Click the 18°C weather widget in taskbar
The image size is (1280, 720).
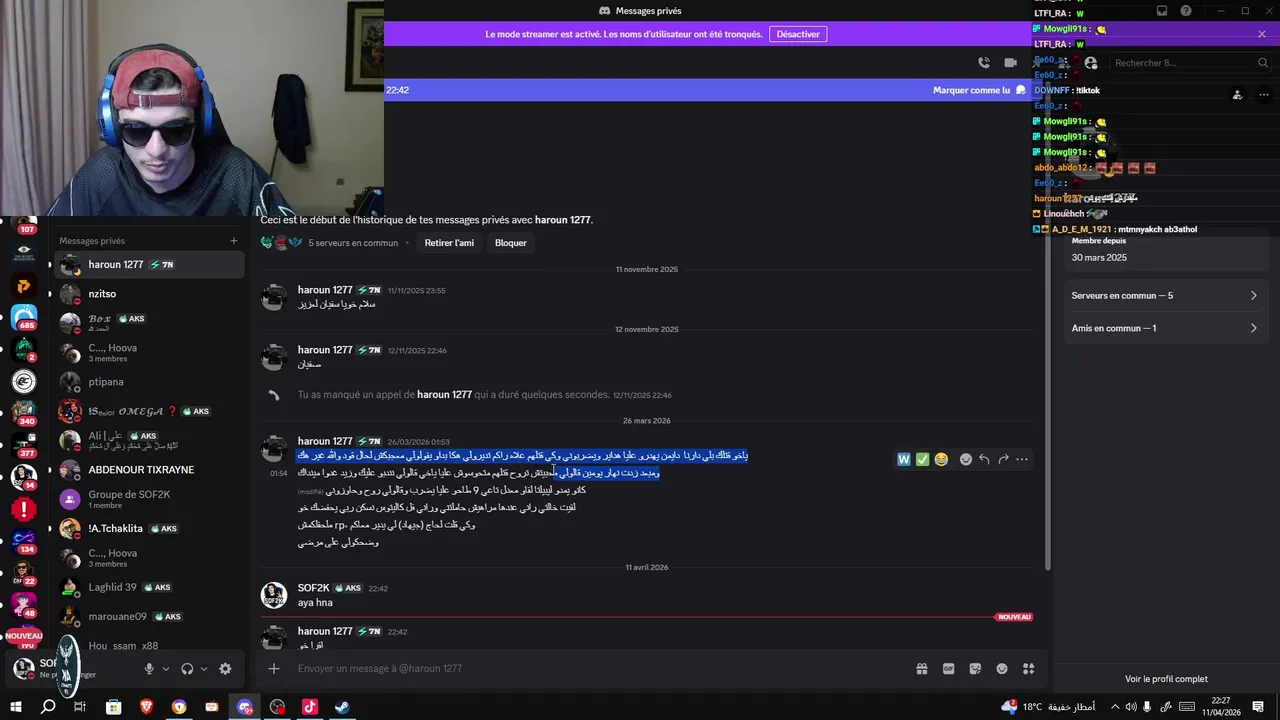coord(1048,707)
